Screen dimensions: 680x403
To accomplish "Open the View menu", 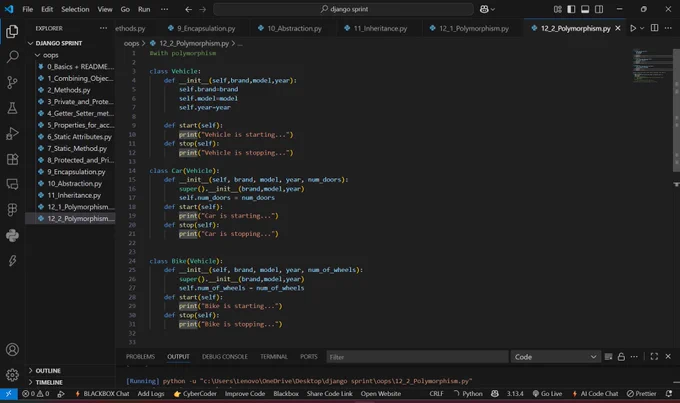I will click(x=105, y=9).
